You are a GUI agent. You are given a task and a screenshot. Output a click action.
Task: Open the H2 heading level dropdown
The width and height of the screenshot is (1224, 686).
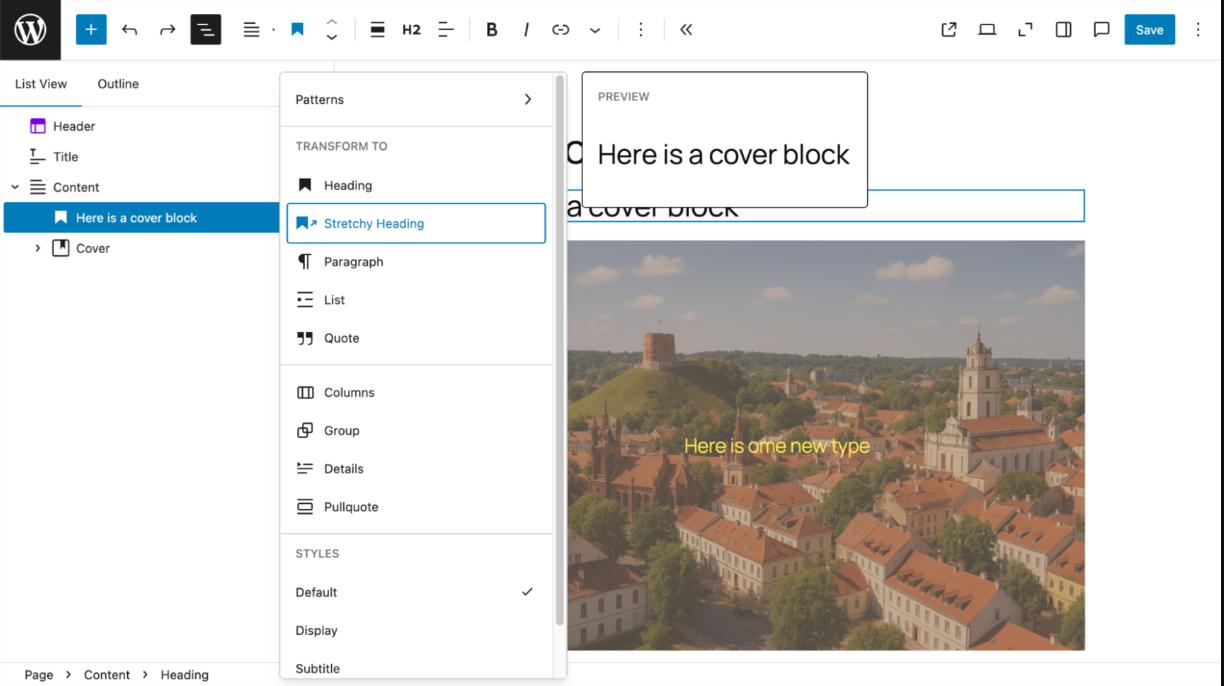(411, 30)
